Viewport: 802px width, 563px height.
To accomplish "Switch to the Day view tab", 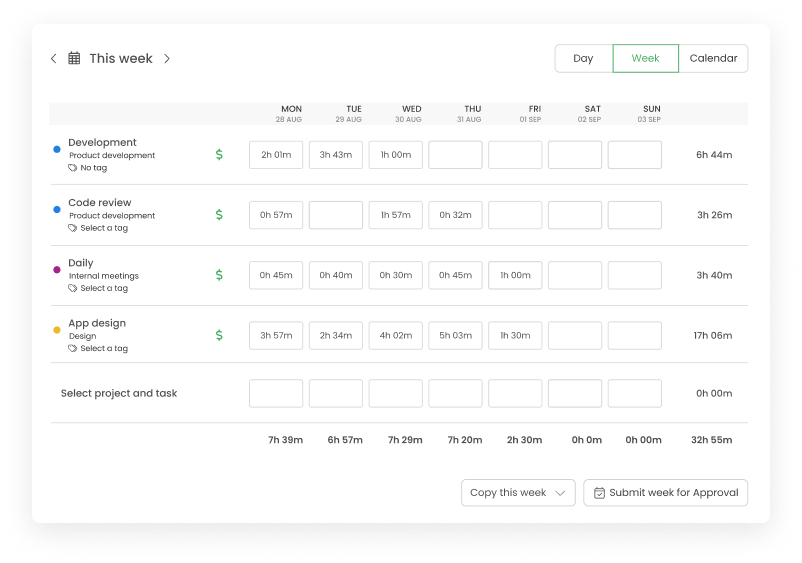I will pyautogui.click(x=584, y=58).
